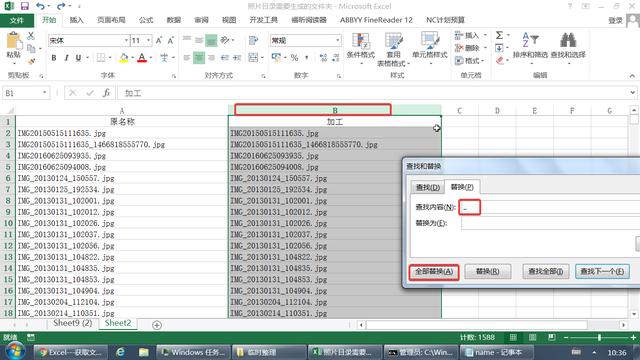Add a new sheet with plus icon

pyautogui.click(x=157, y=325)
